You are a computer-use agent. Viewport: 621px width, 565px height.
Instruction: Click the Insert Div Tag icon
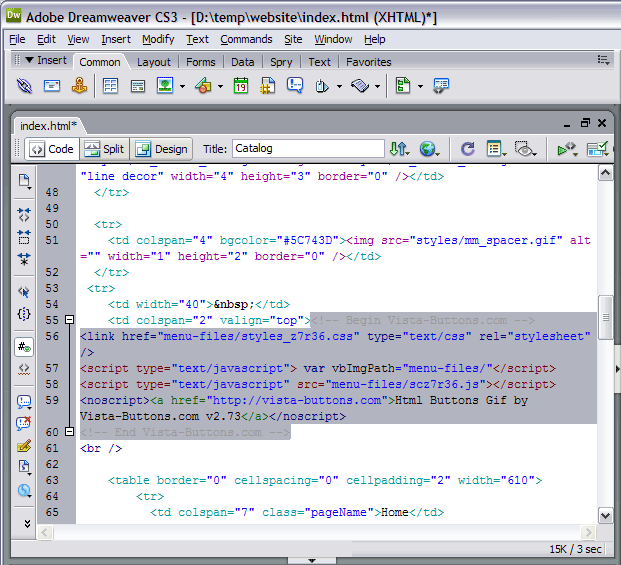click(x=137, y=86)
